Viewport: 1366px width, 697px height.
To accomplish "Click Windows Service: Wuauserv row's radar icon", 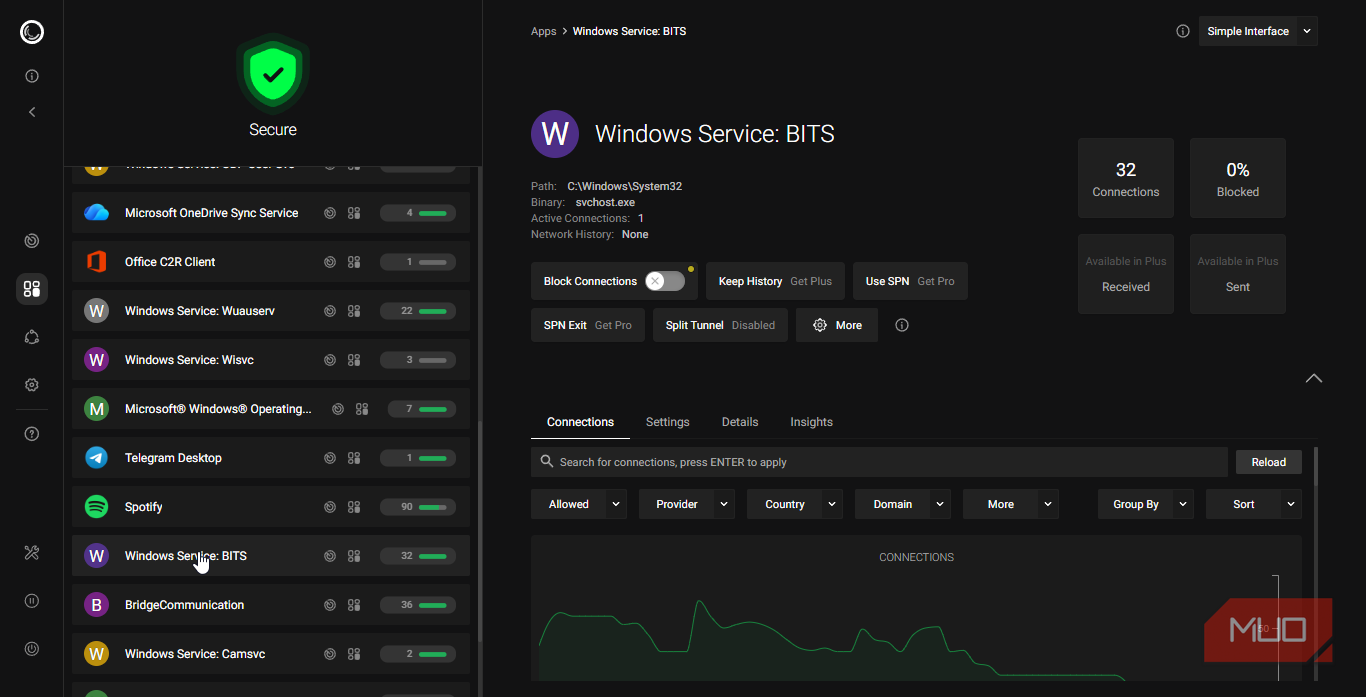I will (x=330, y=311).
